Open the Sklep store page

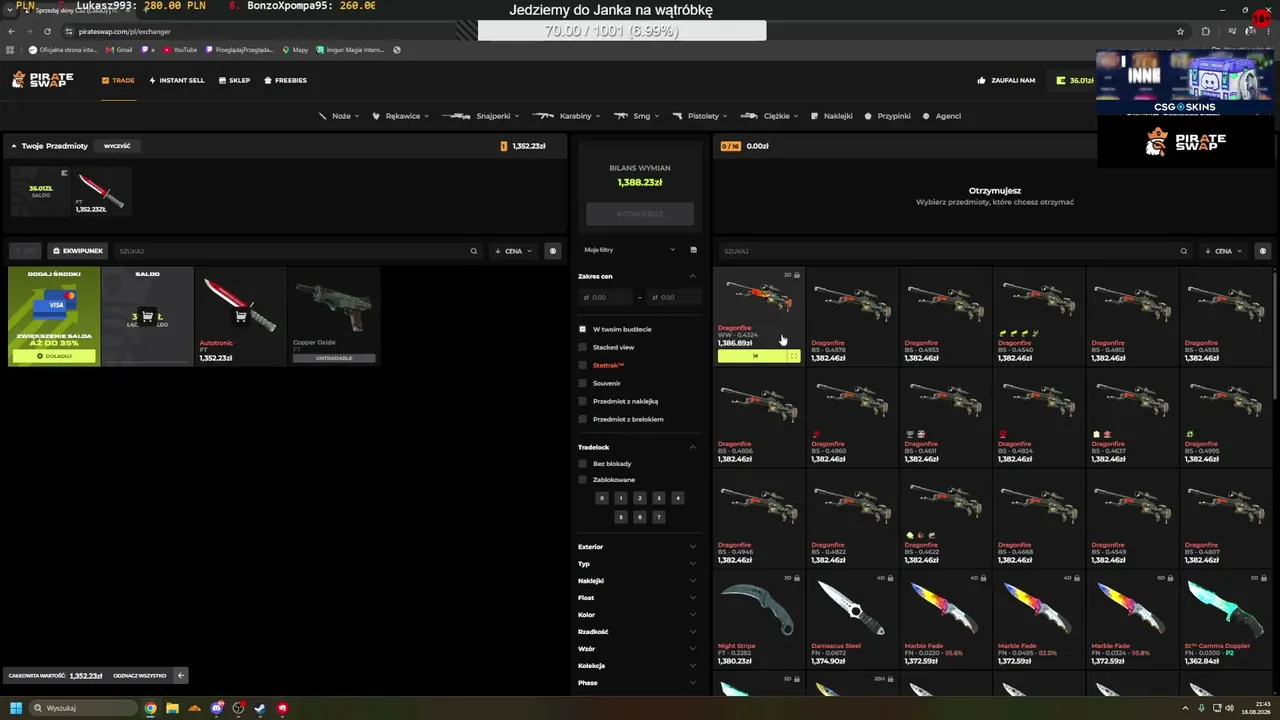coord(234,80)
